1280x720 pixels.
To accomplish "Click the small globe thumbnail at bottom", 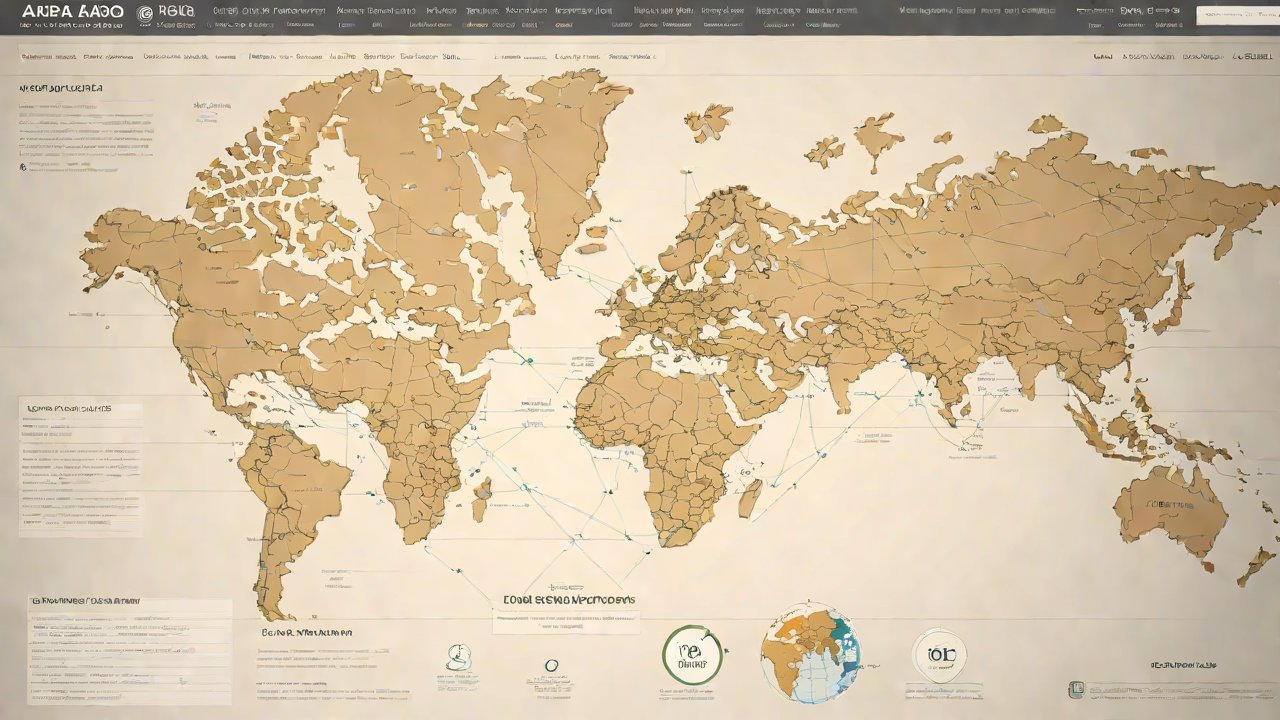I will click(809, 651).
